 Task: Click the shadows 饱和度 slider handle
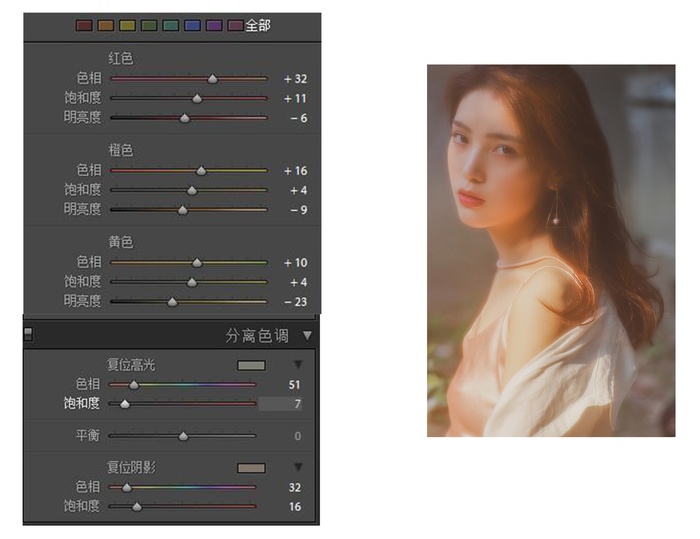click(x=137, y=507)
